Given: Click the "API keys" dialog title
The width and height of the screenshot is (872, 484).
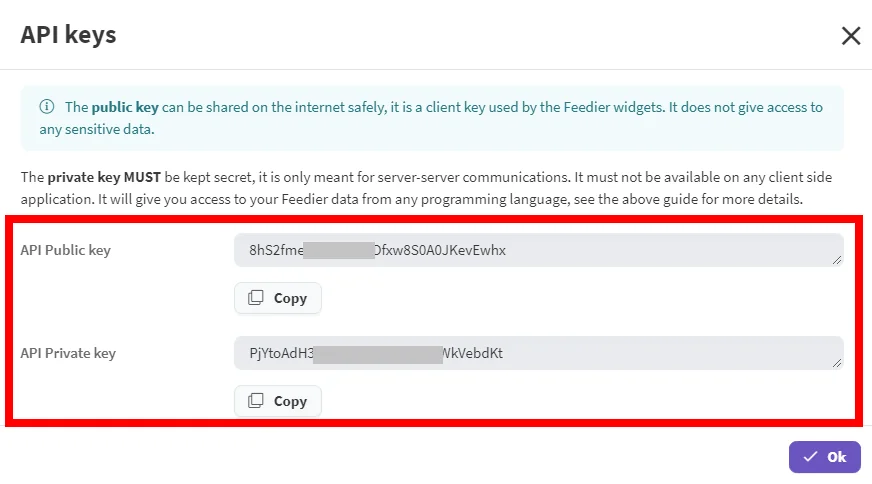Looking at the screenshot, I should click(x=68, y=34).
